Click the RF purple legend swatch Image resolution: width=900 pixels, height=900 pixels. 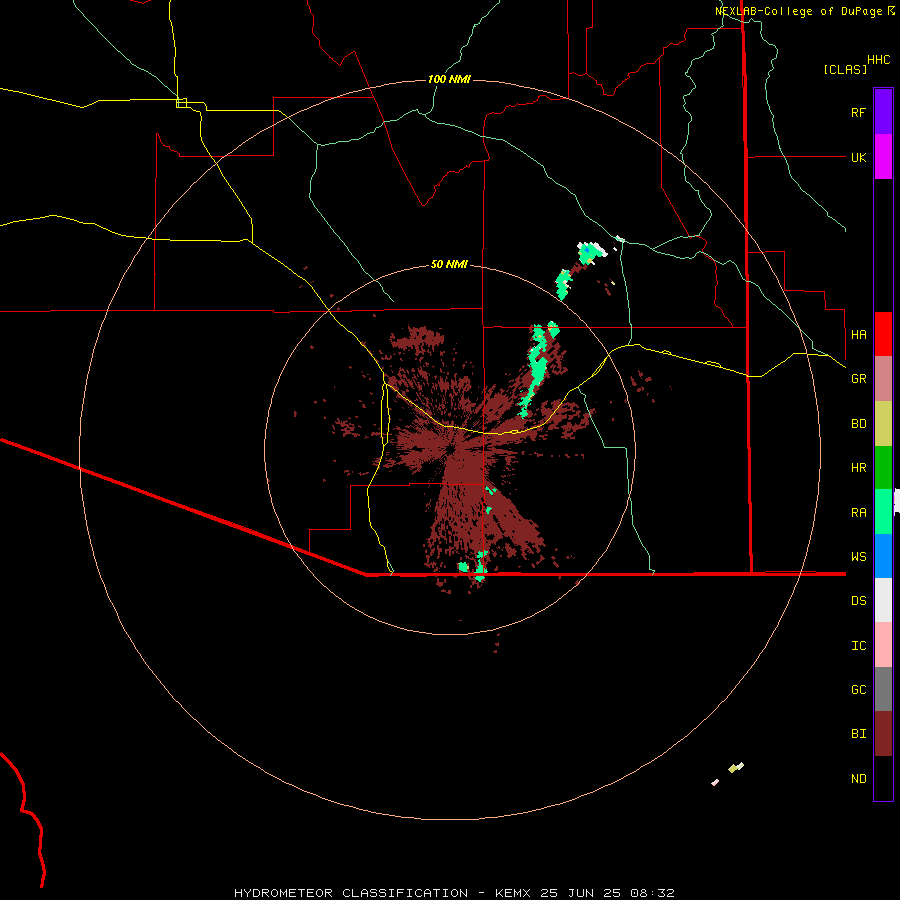883,112
